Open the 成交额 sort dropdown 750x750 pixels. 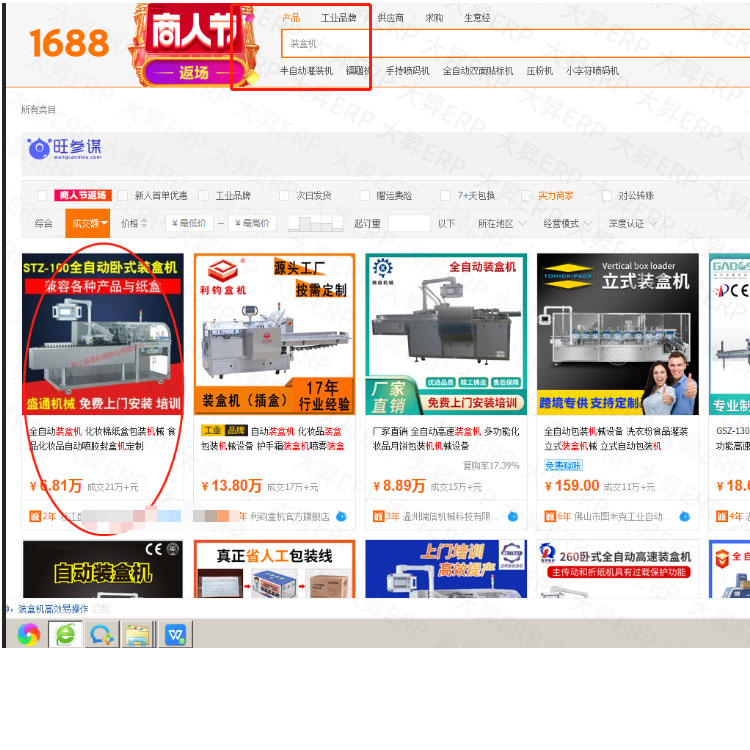point(87,223)
